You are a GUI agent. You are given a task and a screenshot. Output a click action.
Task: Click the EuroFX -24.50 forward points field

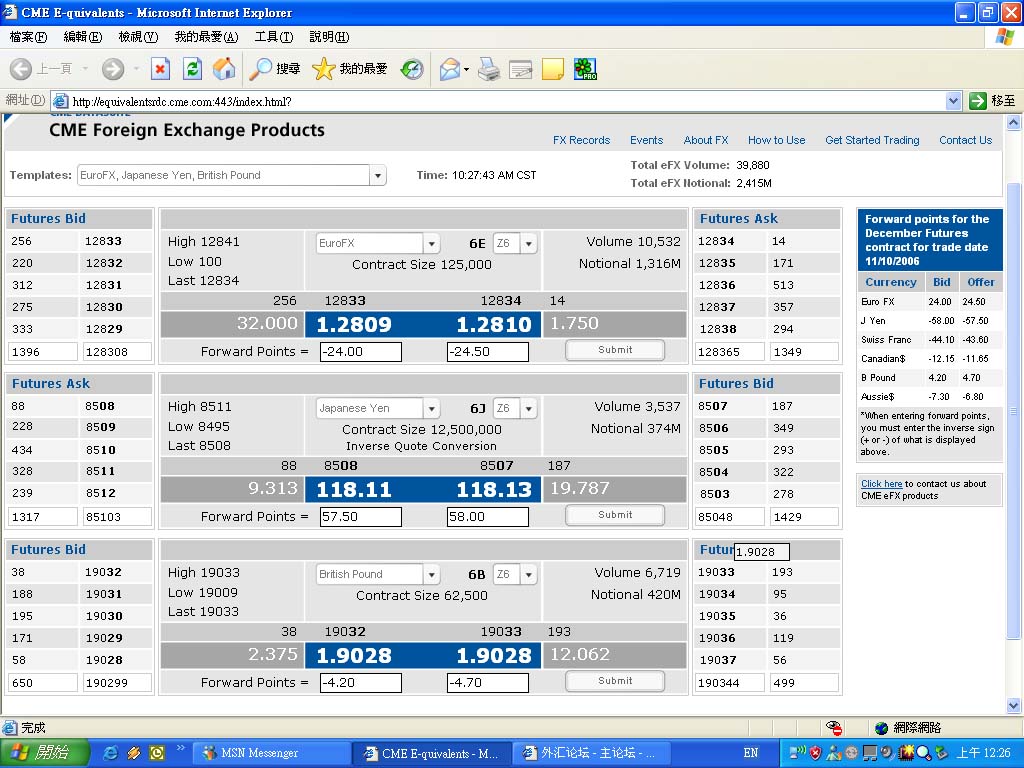[488, 351]
